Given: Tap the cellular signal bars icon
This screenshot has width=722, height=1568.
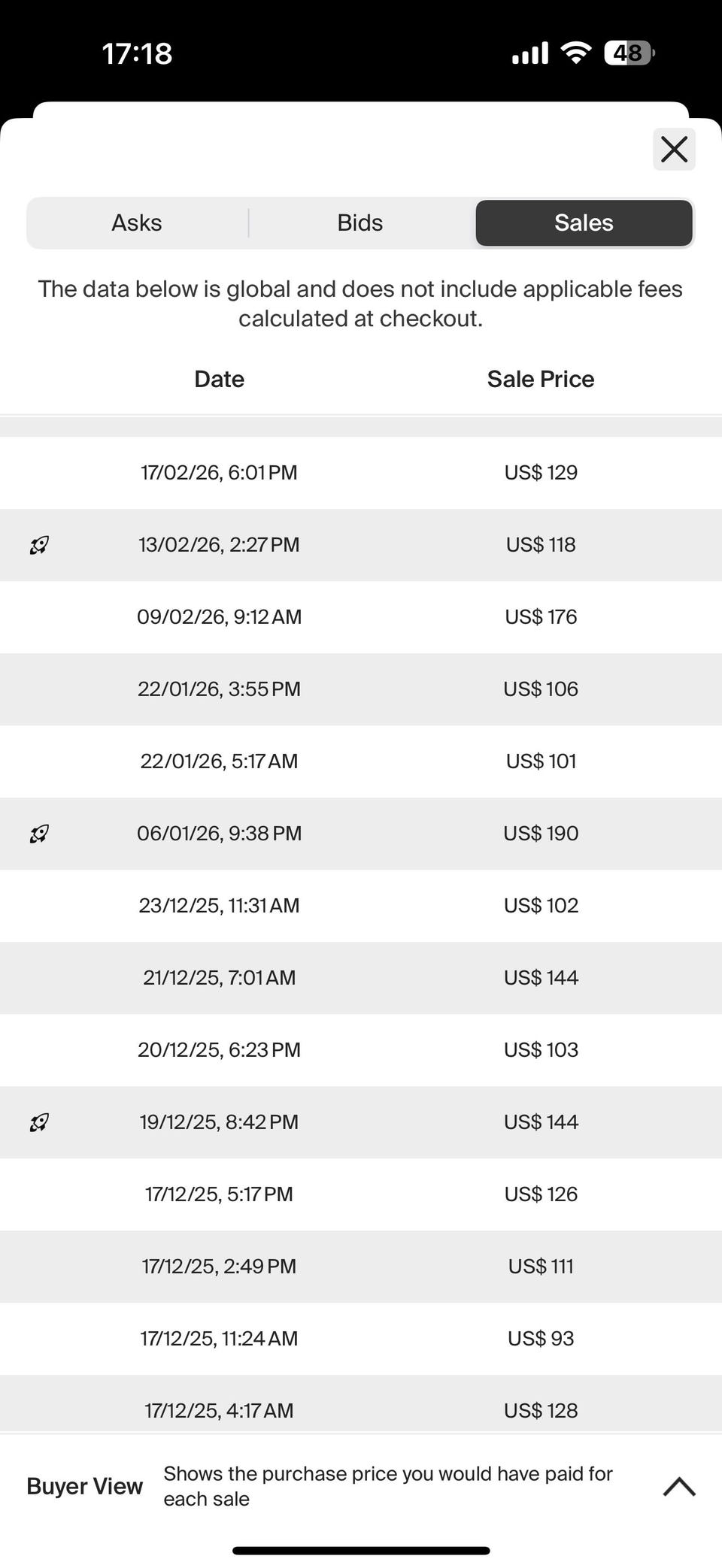Looking at the screenshot, I should [530, 53].
